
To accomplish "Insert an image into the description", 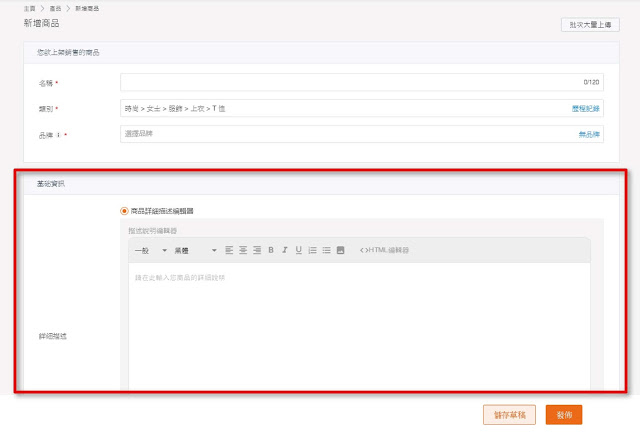I will tap(341, 250).
